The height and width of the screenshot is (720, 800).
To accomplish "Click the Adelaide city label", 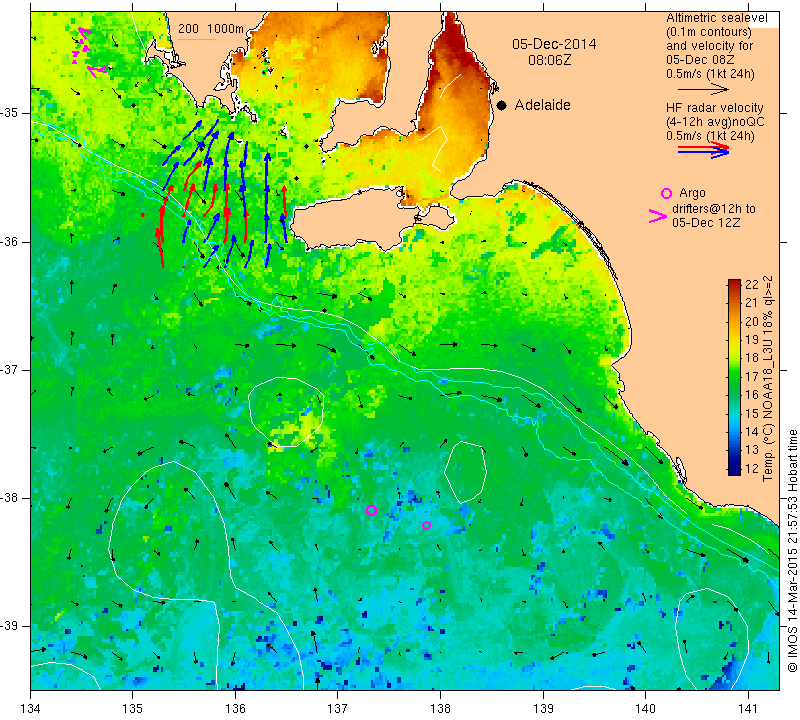I will pos(542,105).
